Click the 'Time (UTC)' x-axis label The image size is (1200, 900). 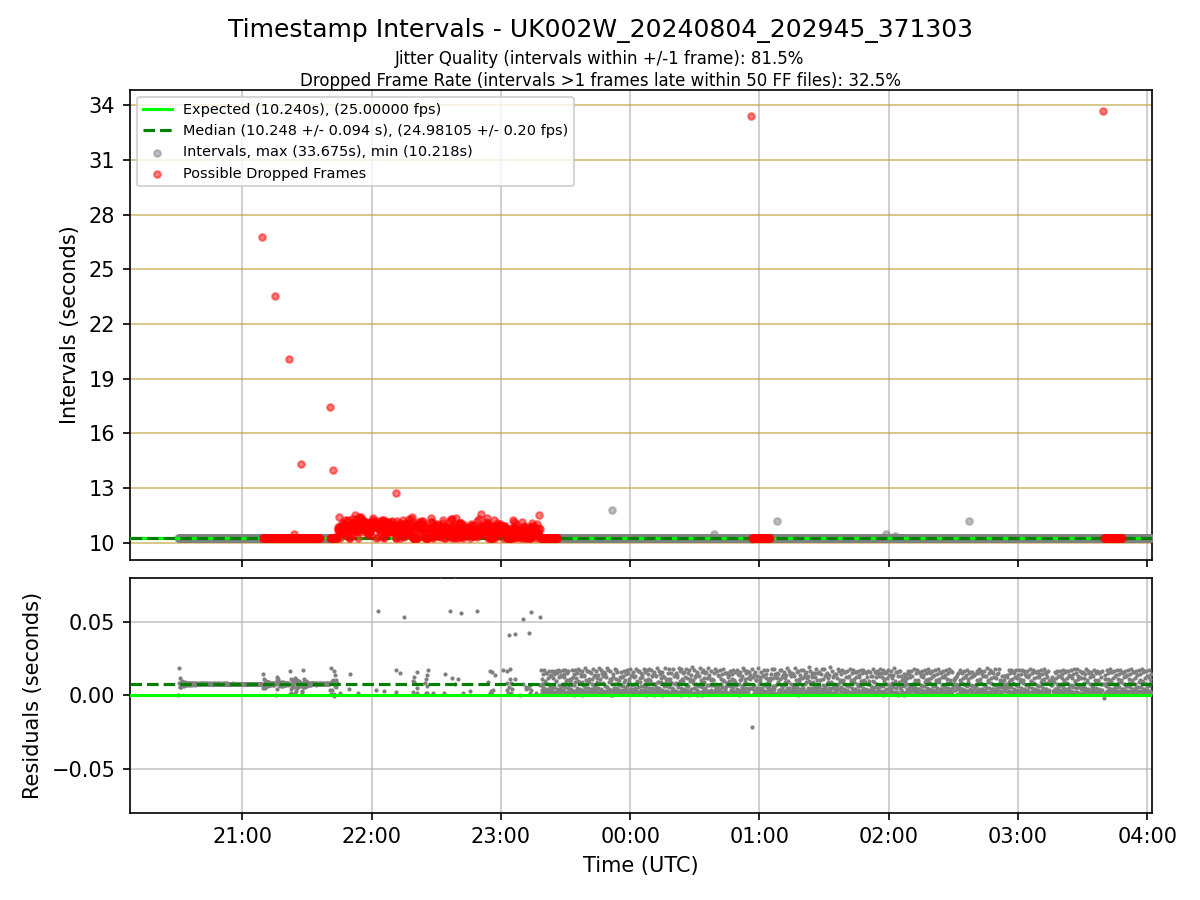click(641, 865)
